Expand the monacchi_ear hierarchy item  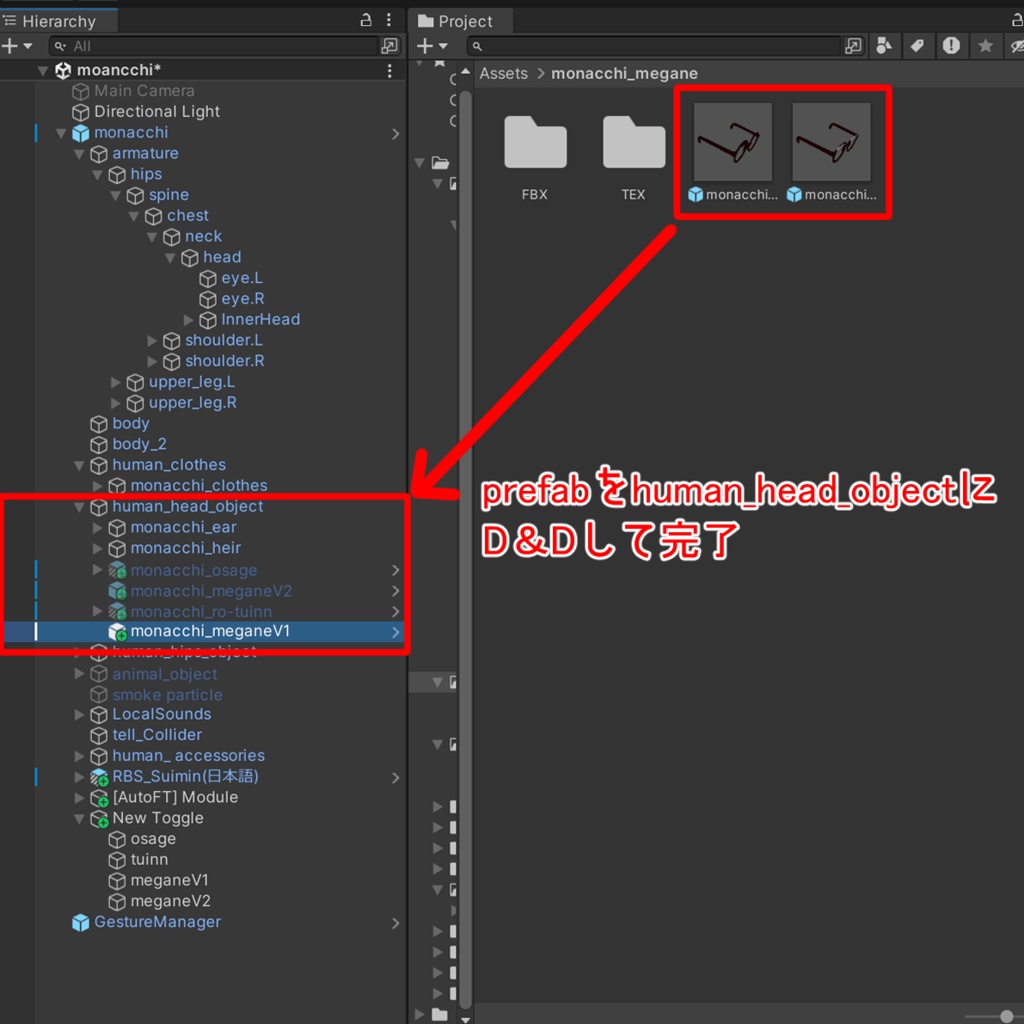(x=97, y=528)
